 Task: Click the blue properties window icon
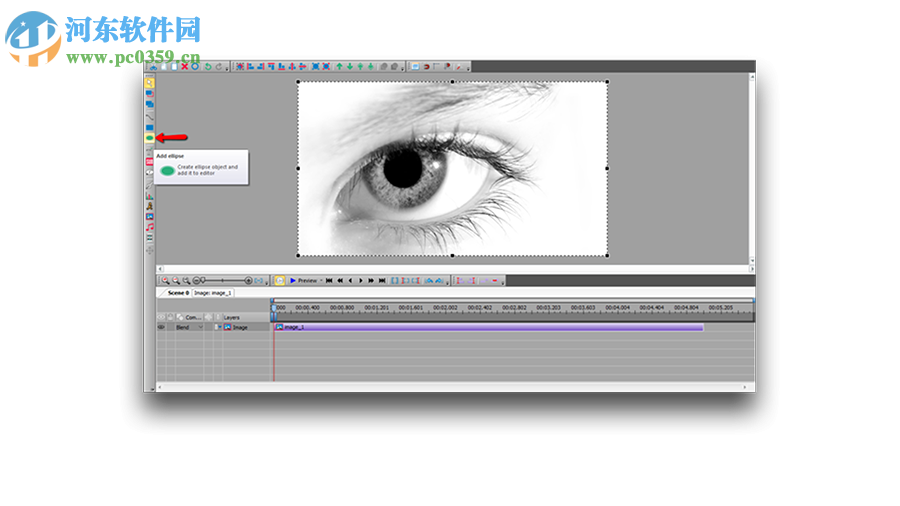[x=416, y=67]
